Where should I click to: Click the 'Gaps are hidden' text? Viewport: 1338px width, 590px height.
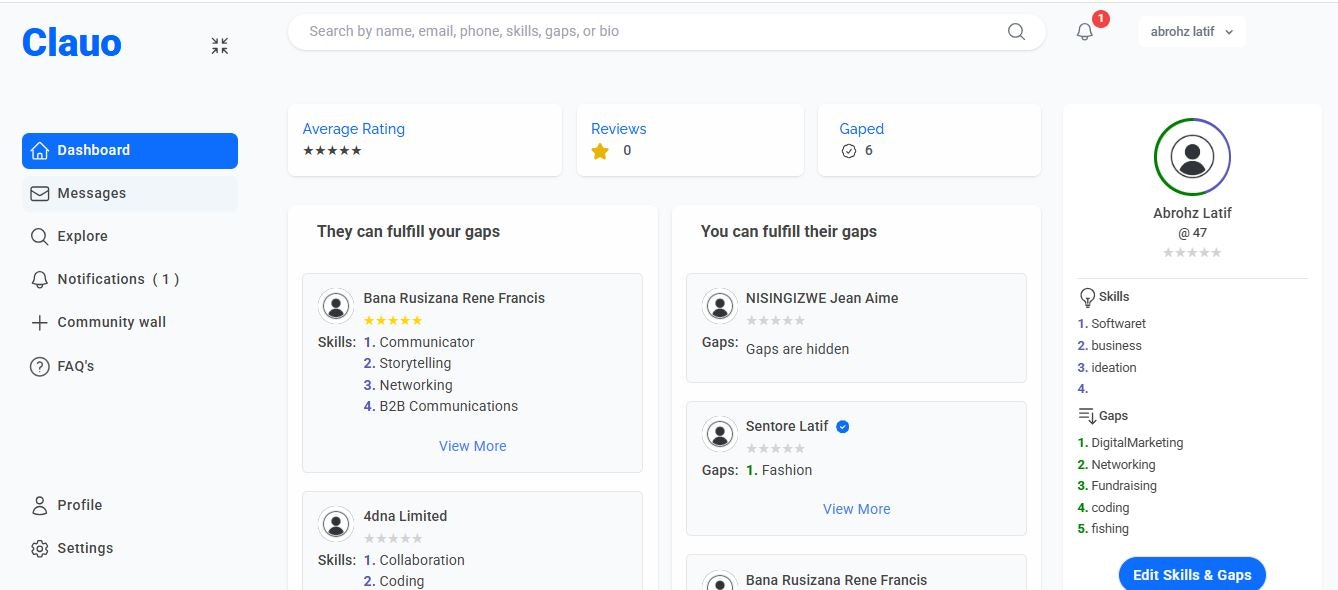pyautogui.click(x=797, y=350)
